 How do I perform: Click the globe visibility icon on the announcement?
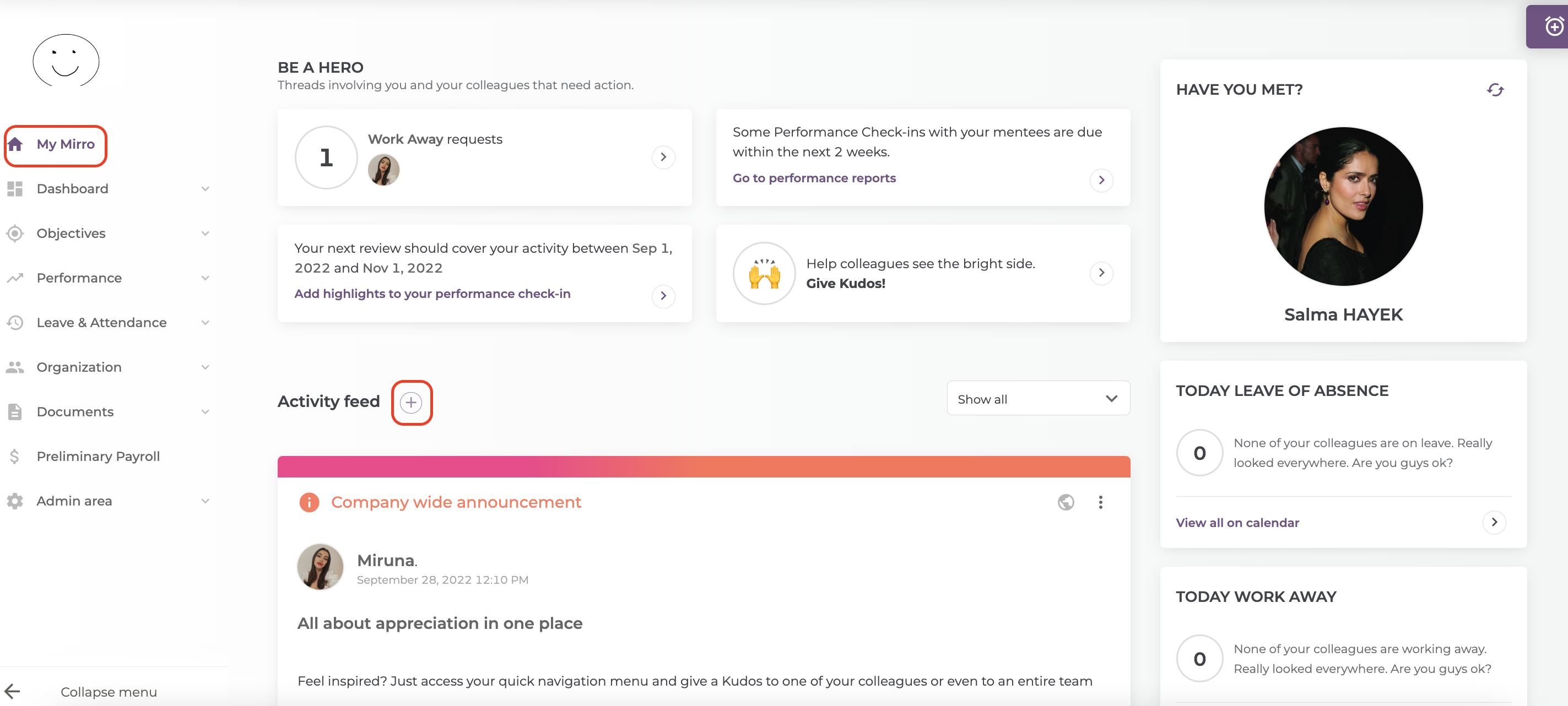(x=1066, y=502)
